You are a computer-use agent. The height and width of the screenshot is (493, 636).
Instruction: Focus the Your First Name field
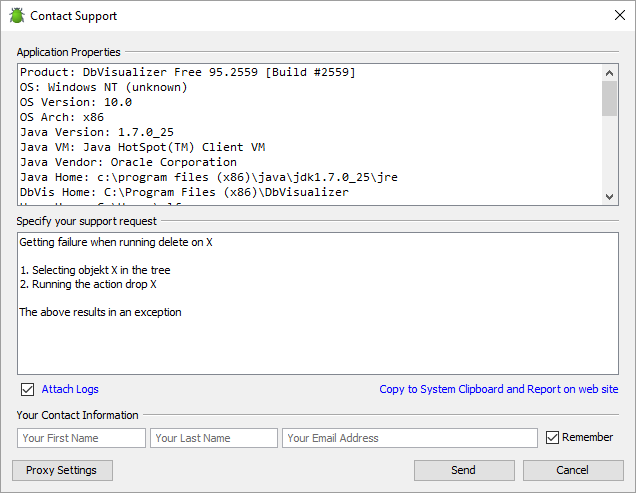click(x=81, y=438)
